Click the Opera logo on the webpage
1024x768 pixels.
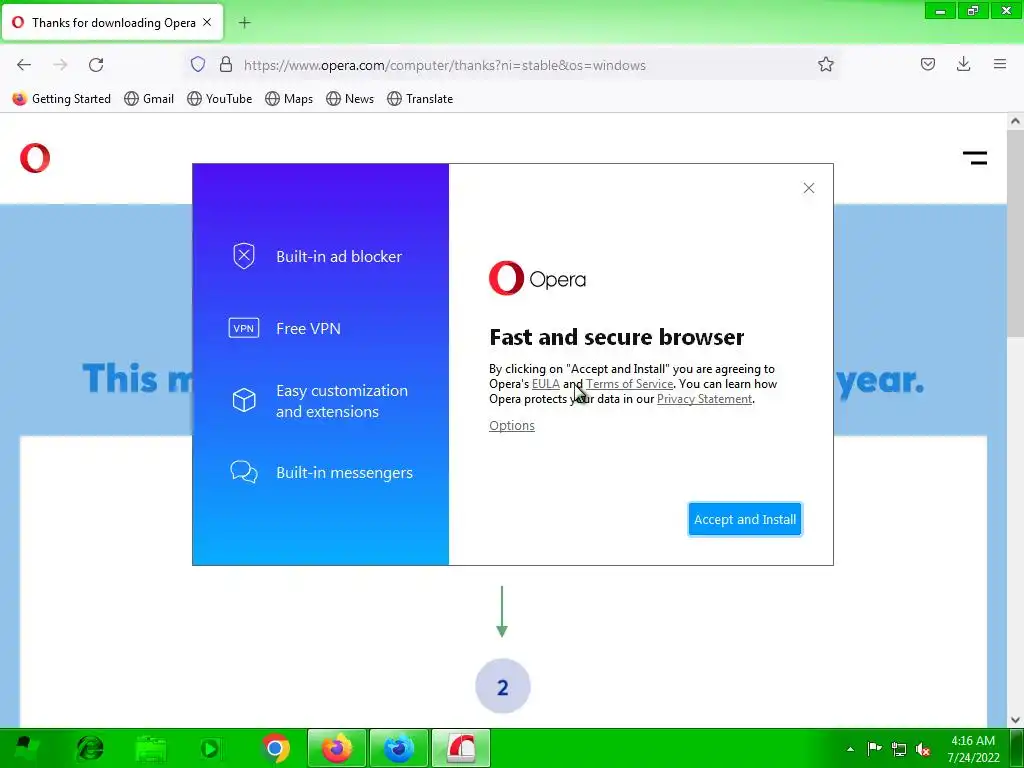35,157
